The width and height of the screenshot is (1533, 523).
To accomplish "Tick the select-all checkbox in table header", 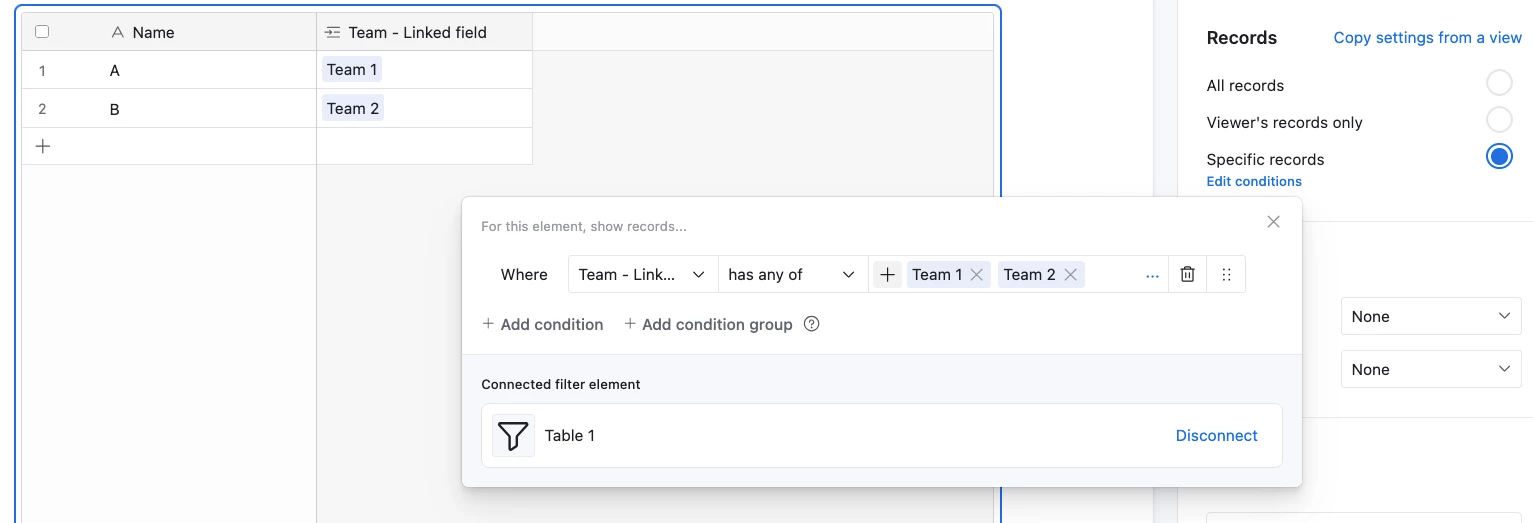I will click(x=42, y=32).
